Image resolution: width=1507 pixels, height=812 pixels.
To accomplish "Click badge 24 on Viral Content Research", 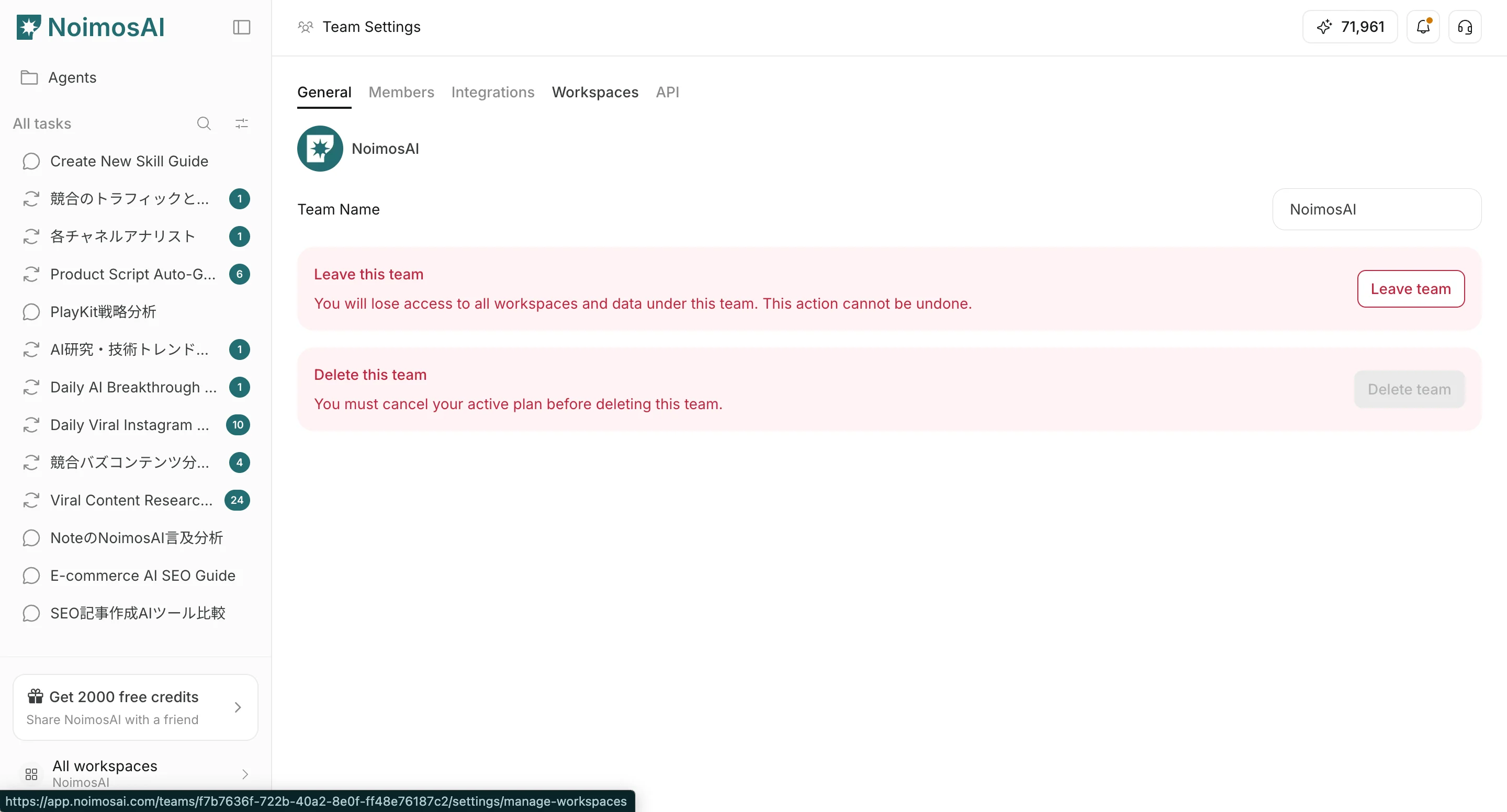I will point(237,500).
